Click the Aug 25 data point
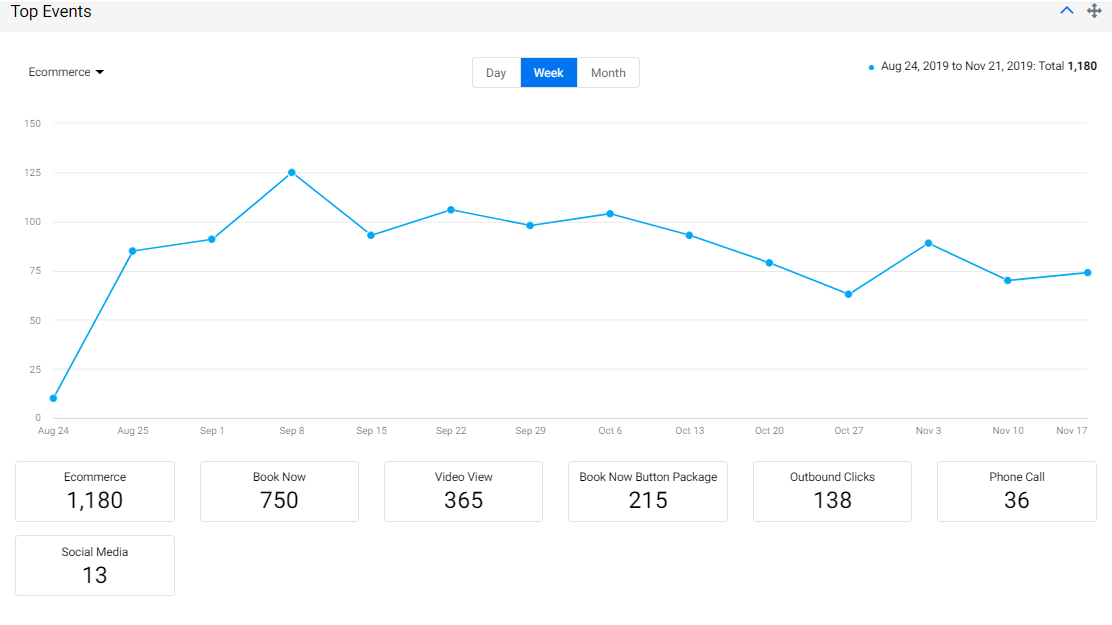The image size is (1112, 625). pyautogui.click(x=133, y=251)
